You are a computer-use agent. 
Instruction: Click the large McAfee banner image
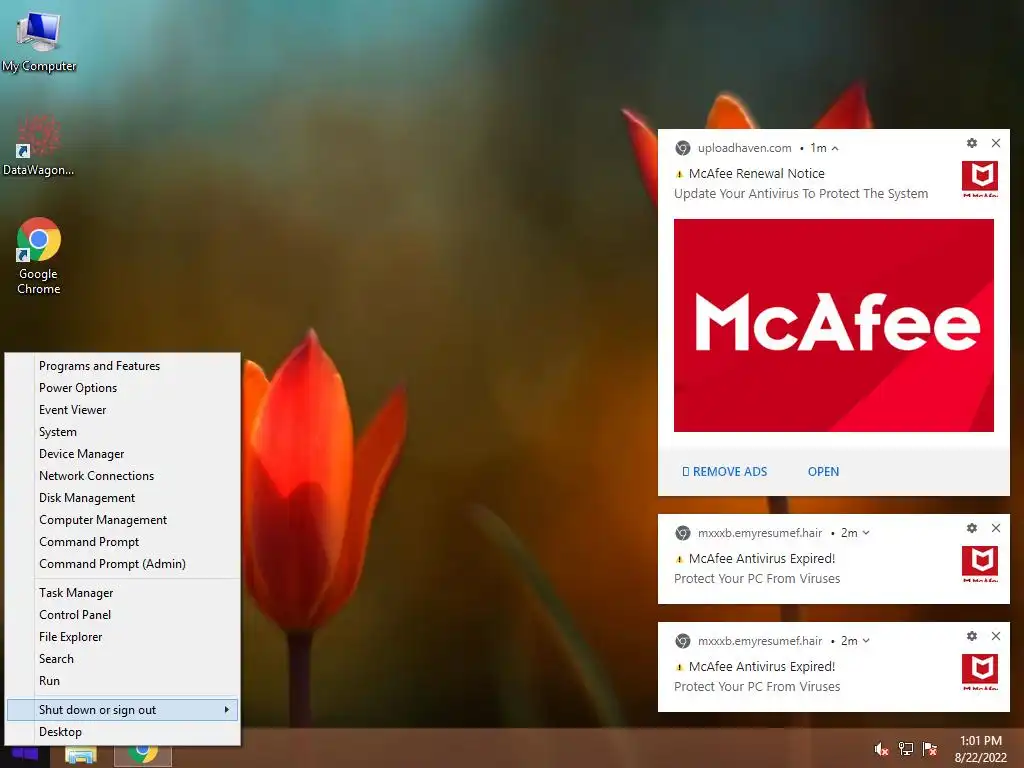coord(834,325)
